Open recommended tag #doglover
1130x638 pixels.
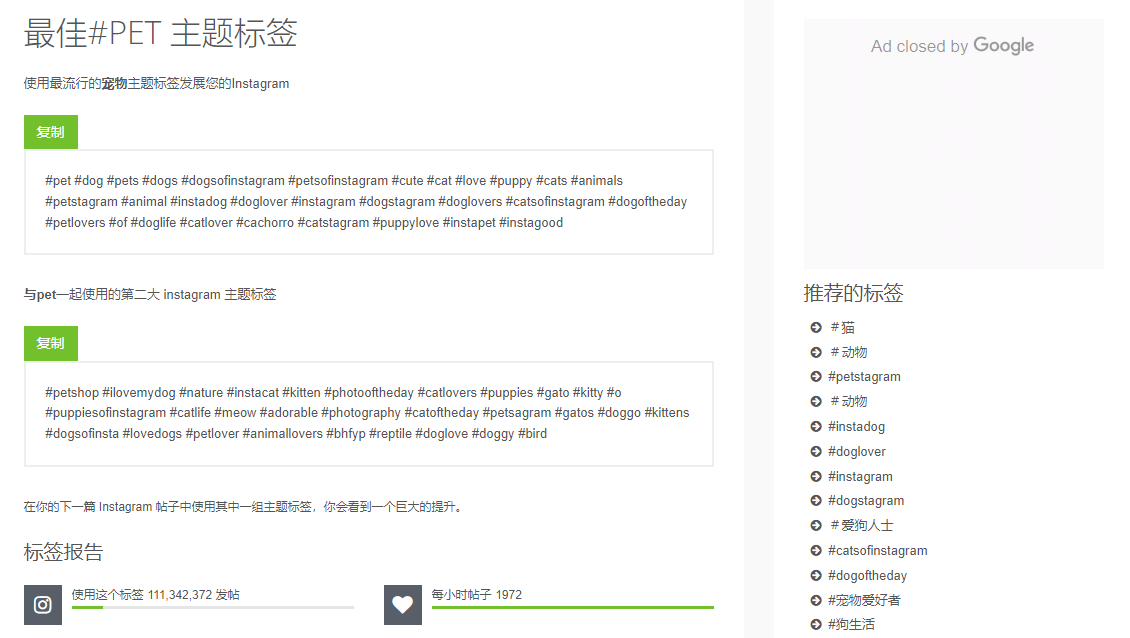(x=857, y=451)
